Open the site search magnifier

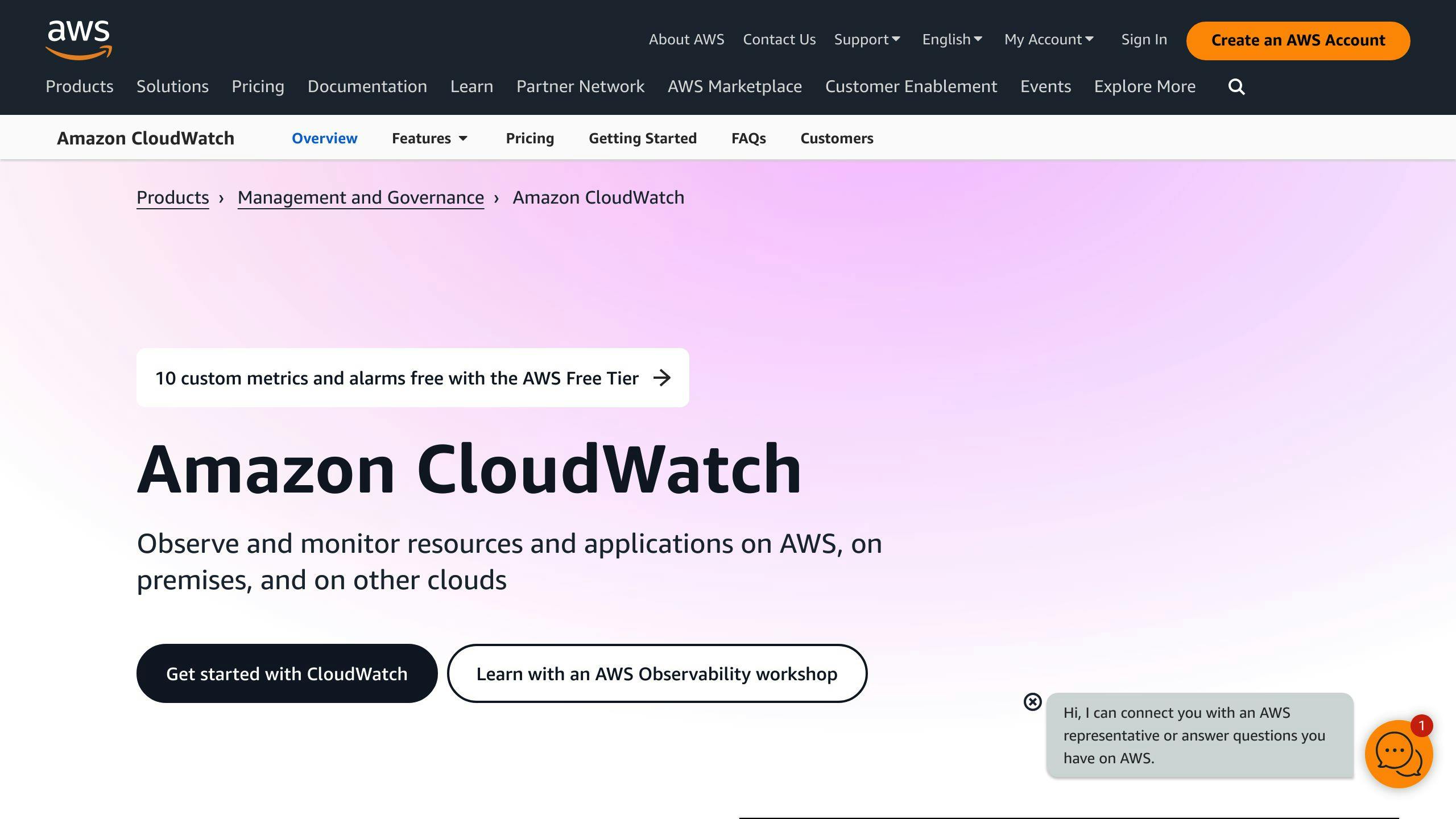(x=1235, y=86)
